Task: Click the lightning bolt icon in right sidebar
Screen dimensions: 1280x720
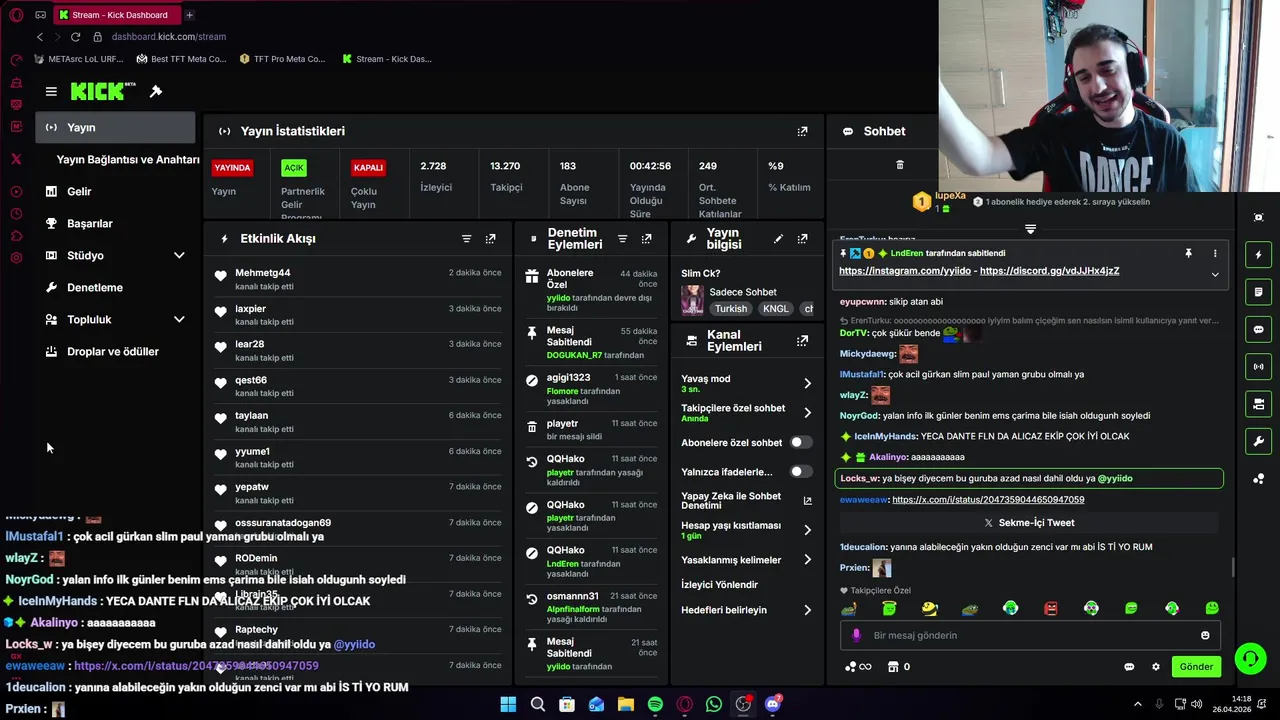Action: [x=1258, y=255]
